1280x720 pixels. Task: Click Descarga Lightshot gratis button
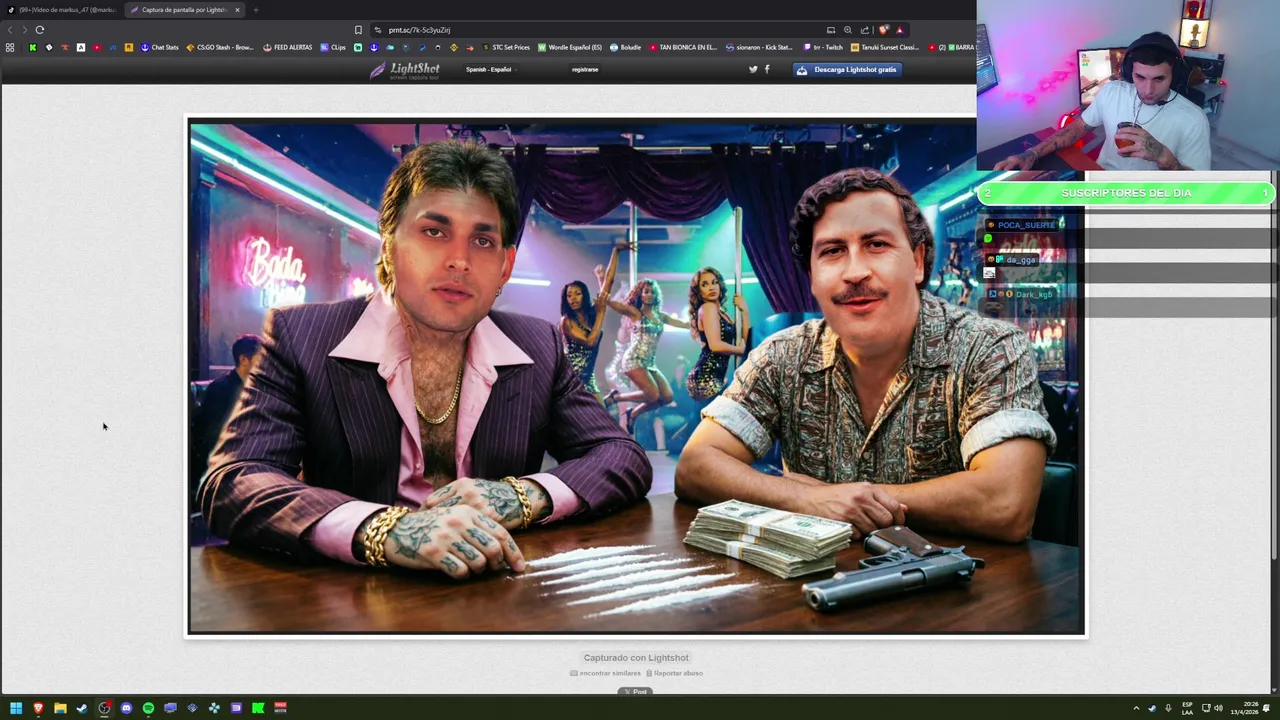pyautogui.click(x=847, y=70)
